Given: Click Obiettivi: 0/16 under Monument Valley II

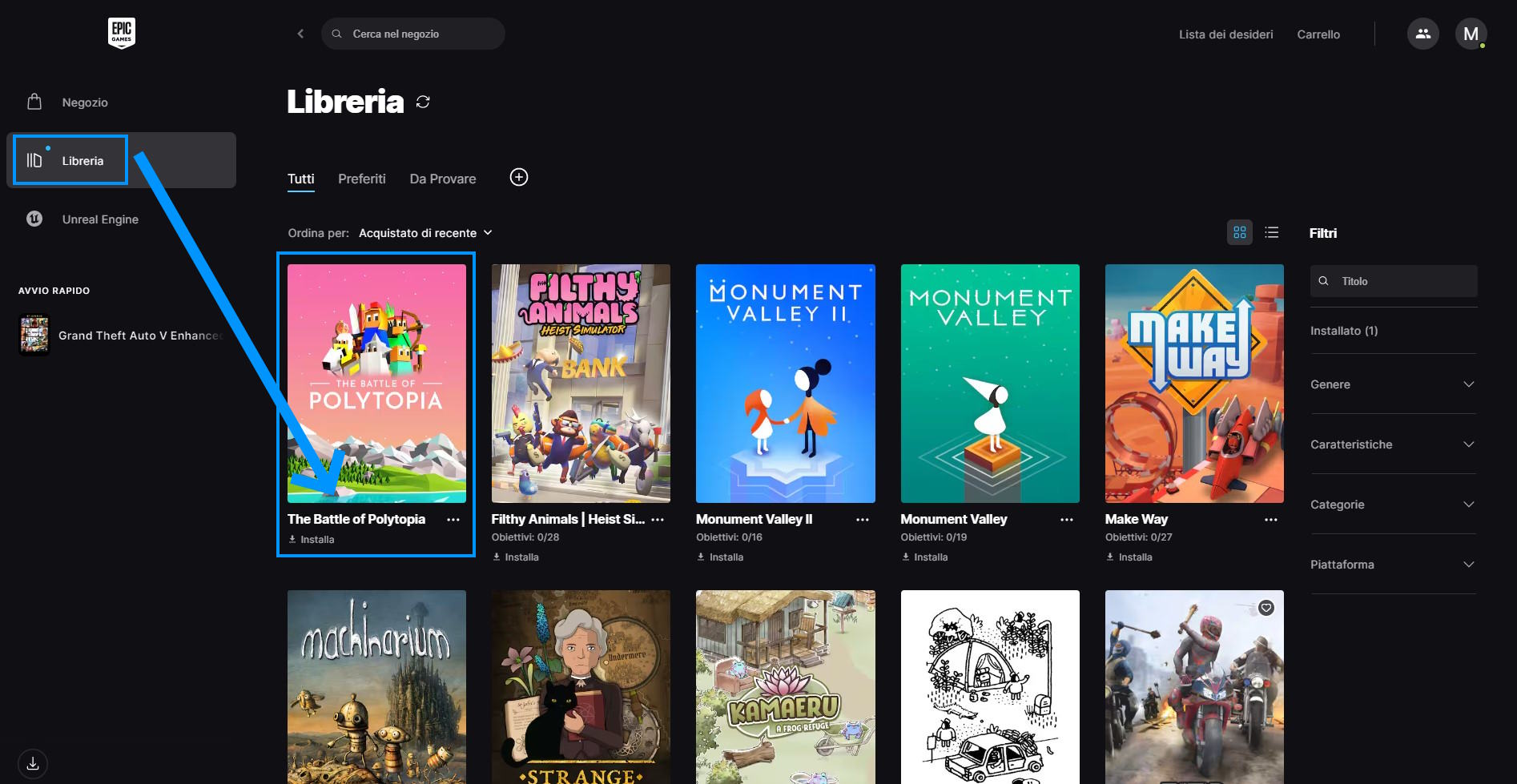Looking at the screenshot, I should (729, 537).
